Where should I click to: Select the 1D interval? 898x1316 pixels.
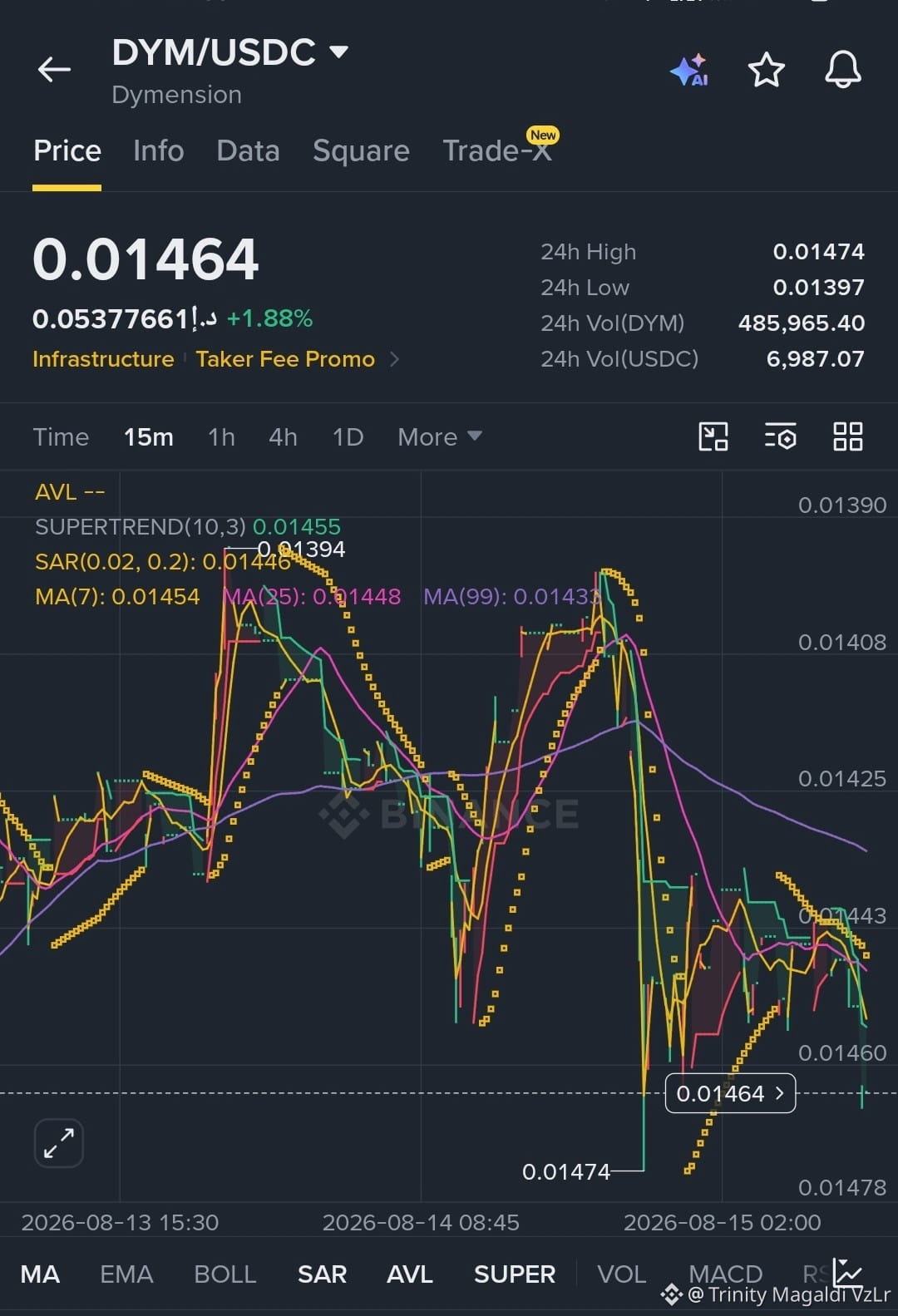(348, 436)
